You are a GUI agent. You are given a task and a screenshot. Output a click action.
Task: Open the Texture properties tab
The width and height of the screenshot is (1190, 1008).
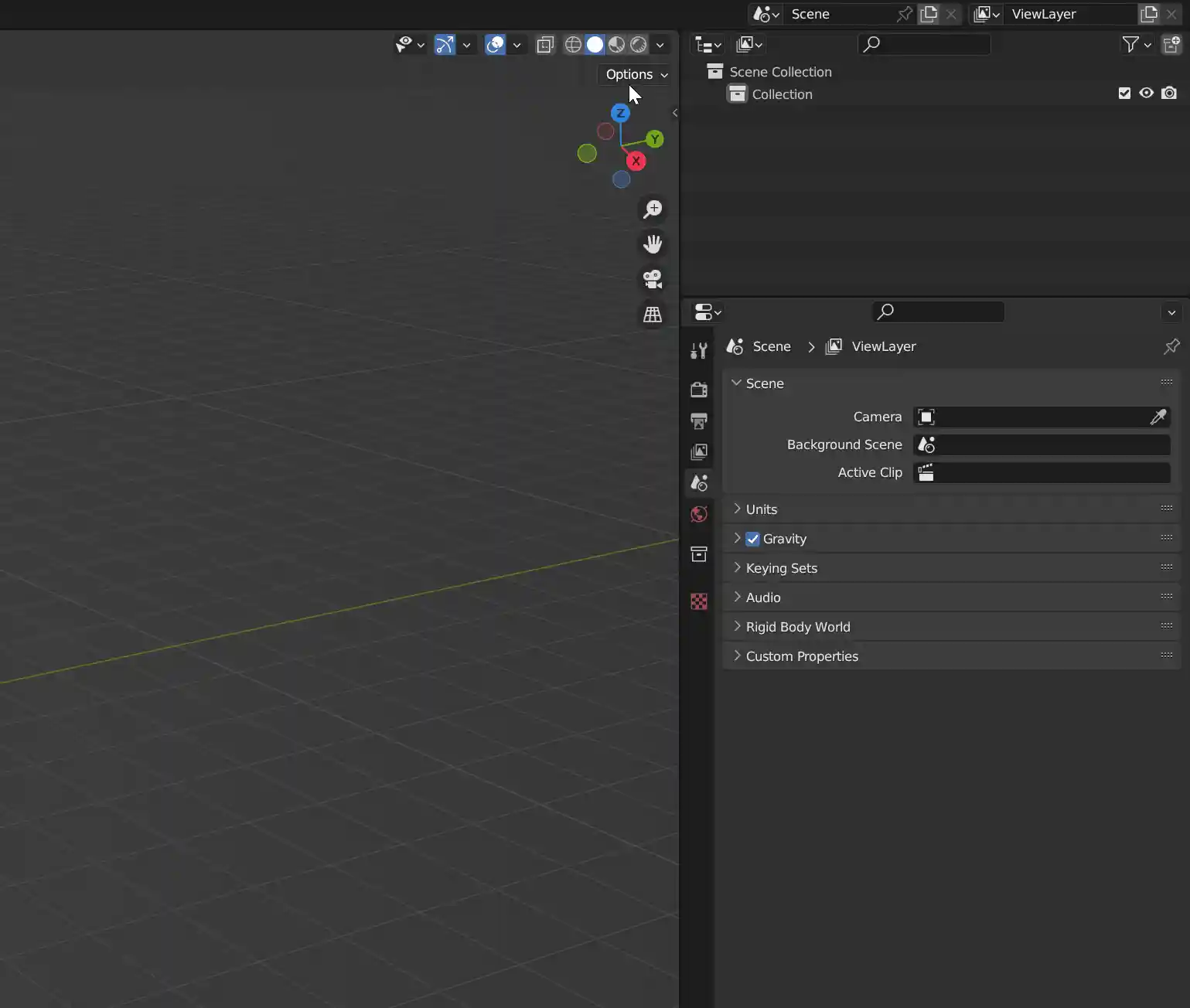click(x=699, y=601)
